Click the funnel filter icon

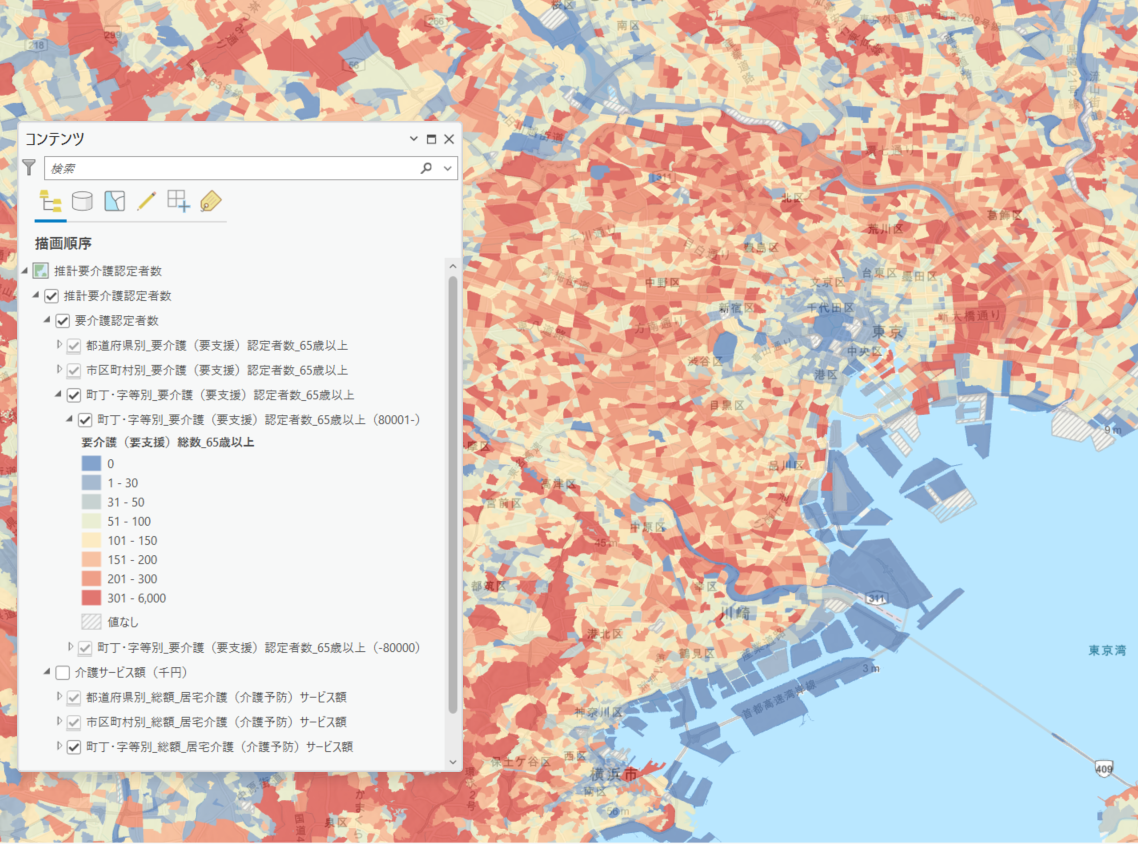(29, 168)
